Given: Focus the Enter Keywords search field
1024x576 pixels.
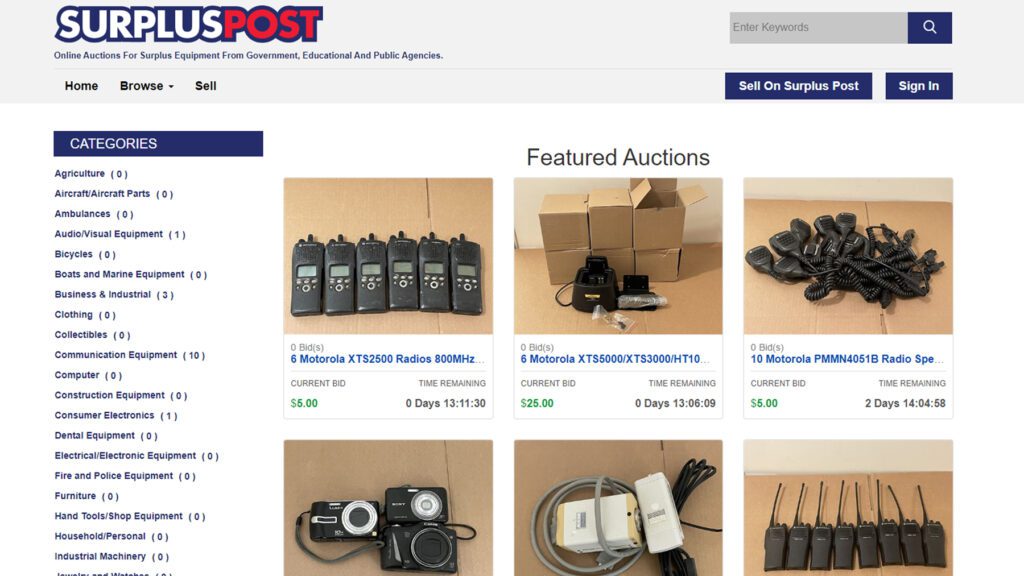Looking at the screenshot, I should 818,27.
